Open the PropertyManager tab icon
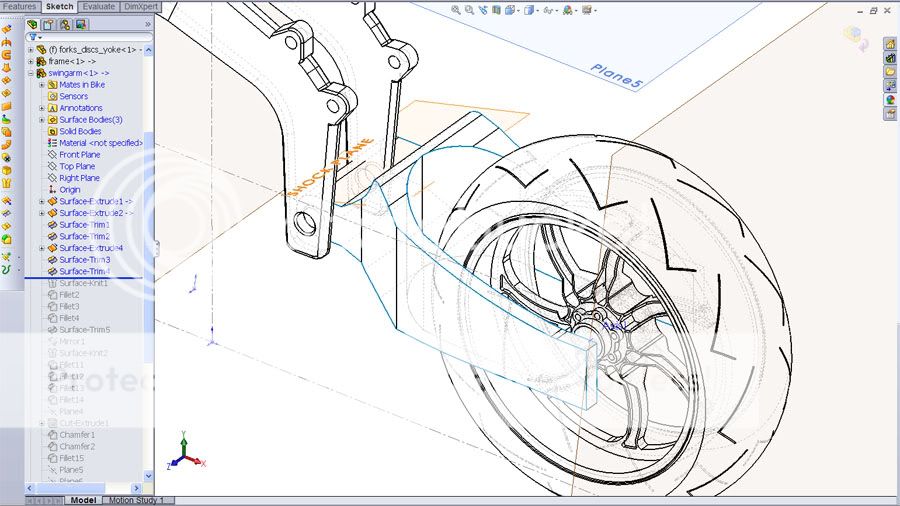This screenshot has width=900, height=506. click(x=48, y=24)
